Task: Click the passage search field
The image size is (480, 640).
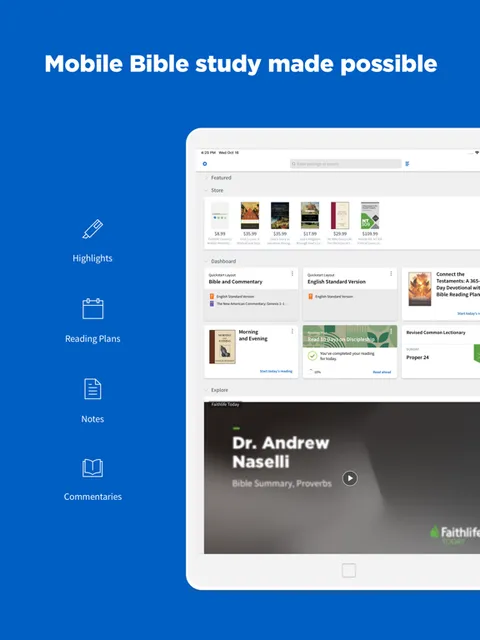Action: point(346,164)
